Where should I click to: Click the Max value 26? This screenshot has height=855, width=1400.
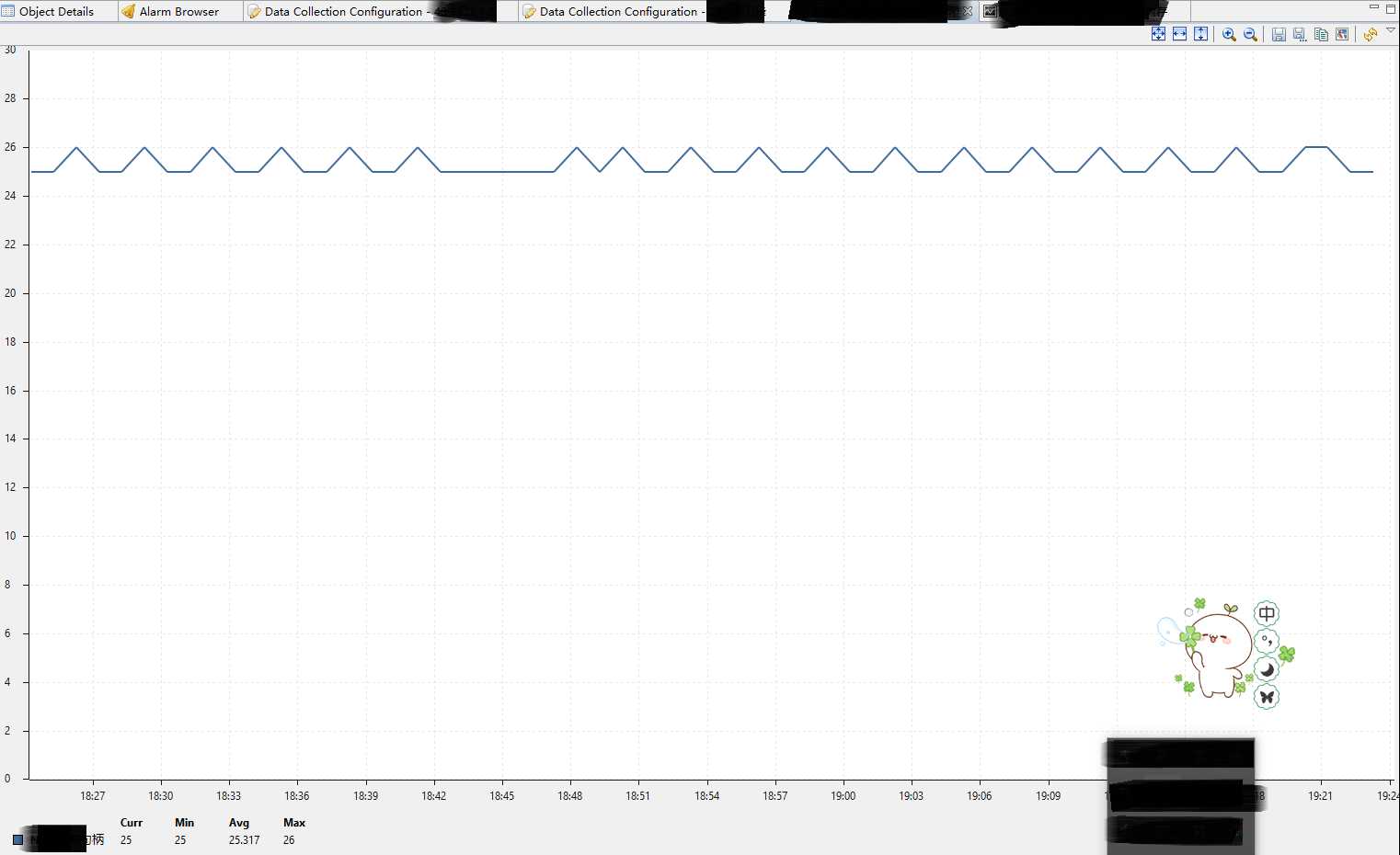tap(289, 840)
